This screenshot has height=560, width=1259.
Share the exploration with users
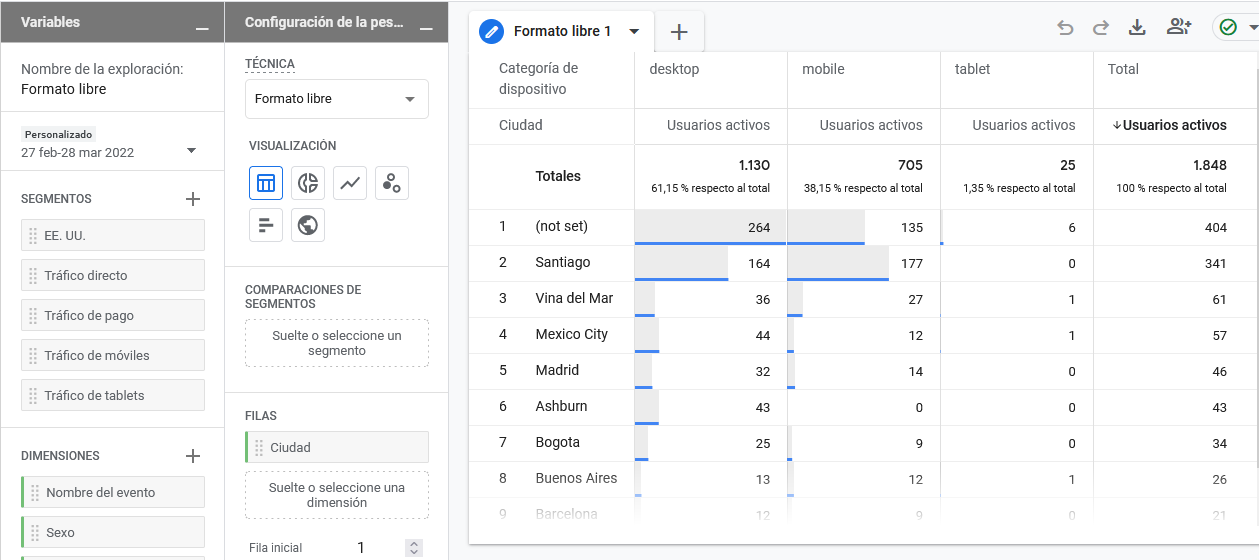click(1179, 28)
